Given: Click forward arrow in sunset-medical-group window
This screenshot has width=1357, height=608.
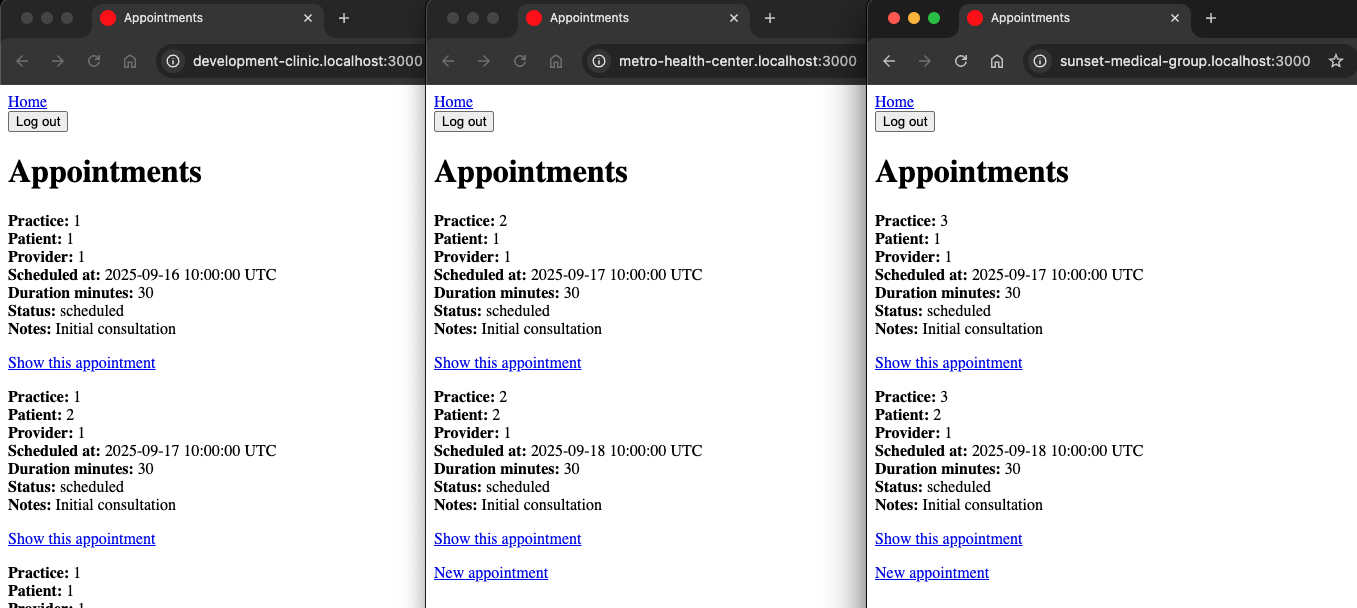Looking at the screenshot, I should [x=925, y=61].
